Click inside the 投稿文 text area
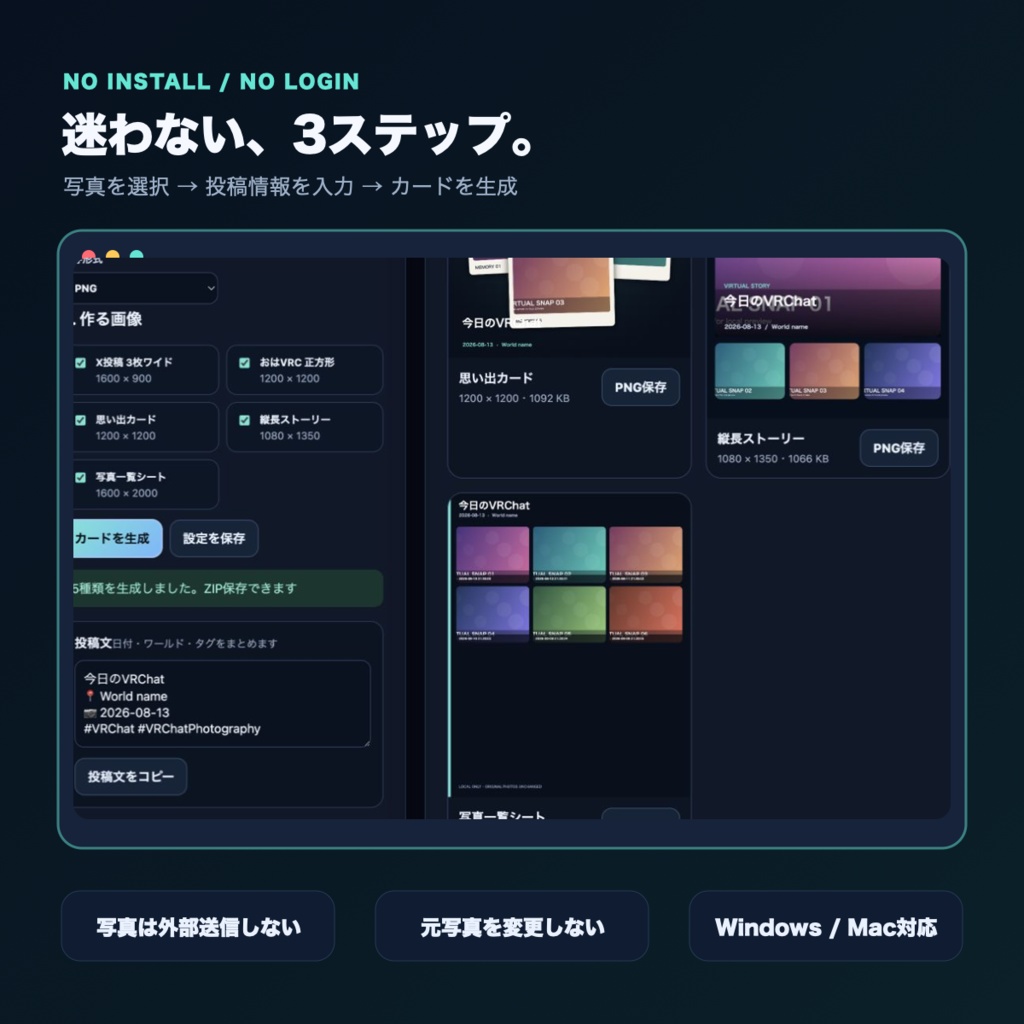1024x1024 pixels. (x=222, y=703)
